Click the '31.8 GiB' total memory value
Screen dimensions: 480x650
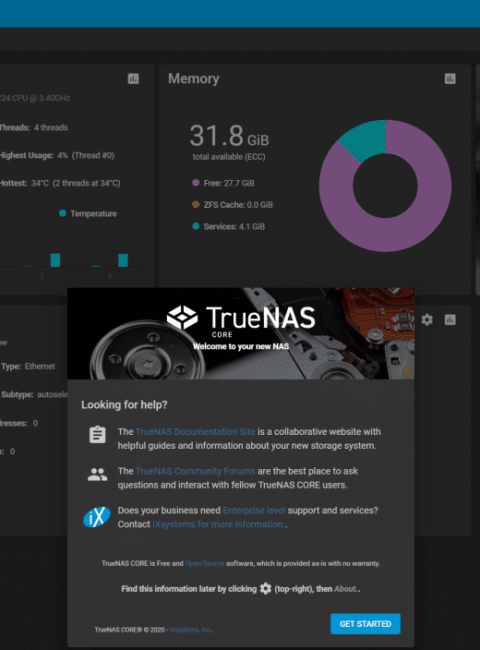[x=229, y=136]
